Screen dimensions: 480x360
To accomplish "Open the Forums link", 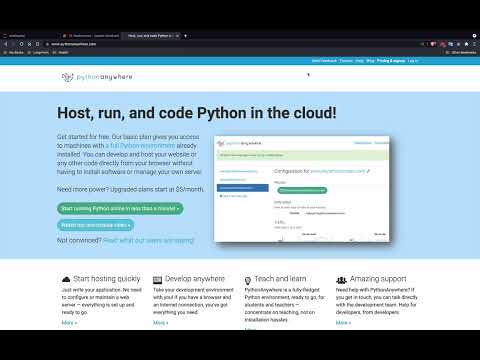I will pos(346,61).
